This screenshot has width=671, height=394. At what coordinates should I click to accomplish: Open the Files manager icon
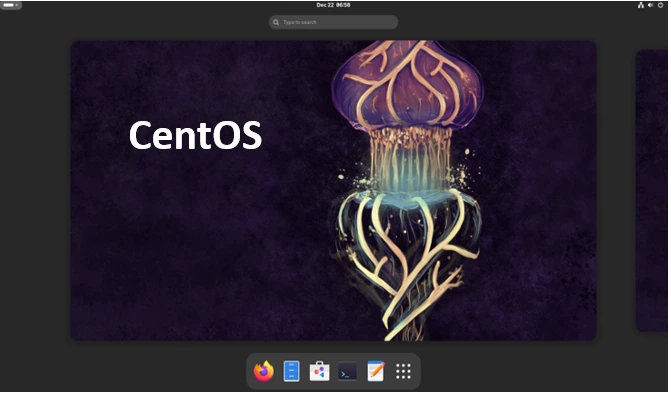point(292,371)
